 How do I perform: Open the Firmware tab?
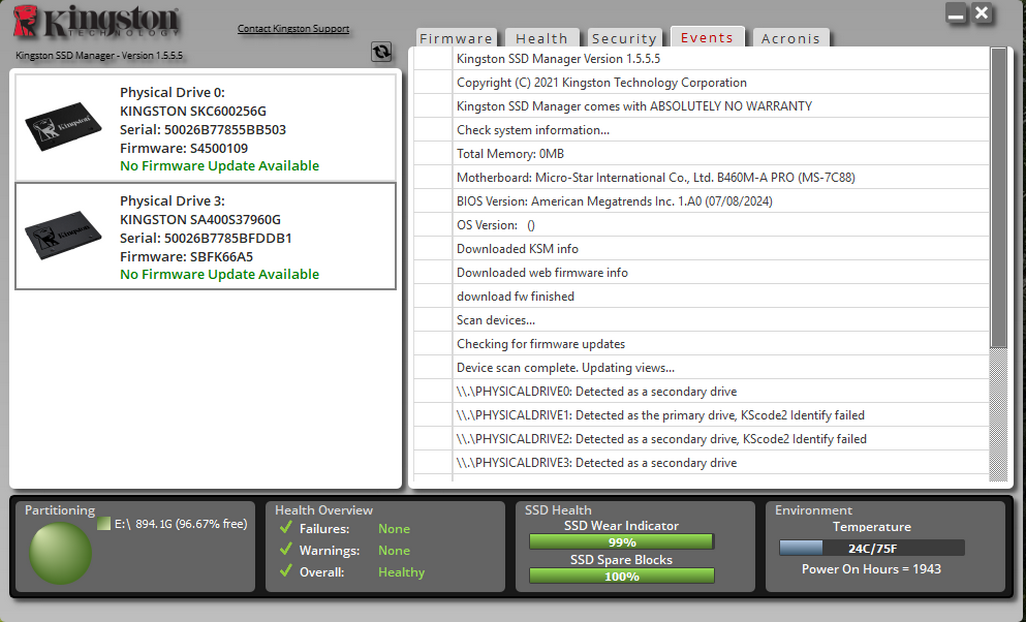(456, 38)
